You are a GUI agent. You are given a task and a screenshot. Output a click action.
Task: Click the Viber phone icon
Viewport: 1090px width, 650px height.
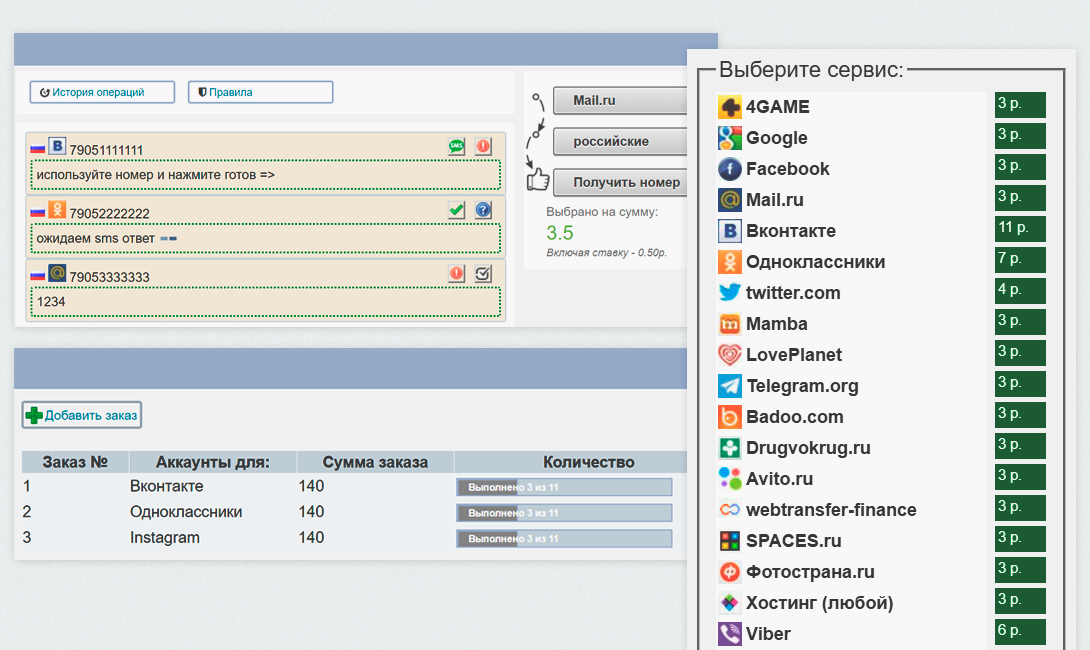point(729,634)
